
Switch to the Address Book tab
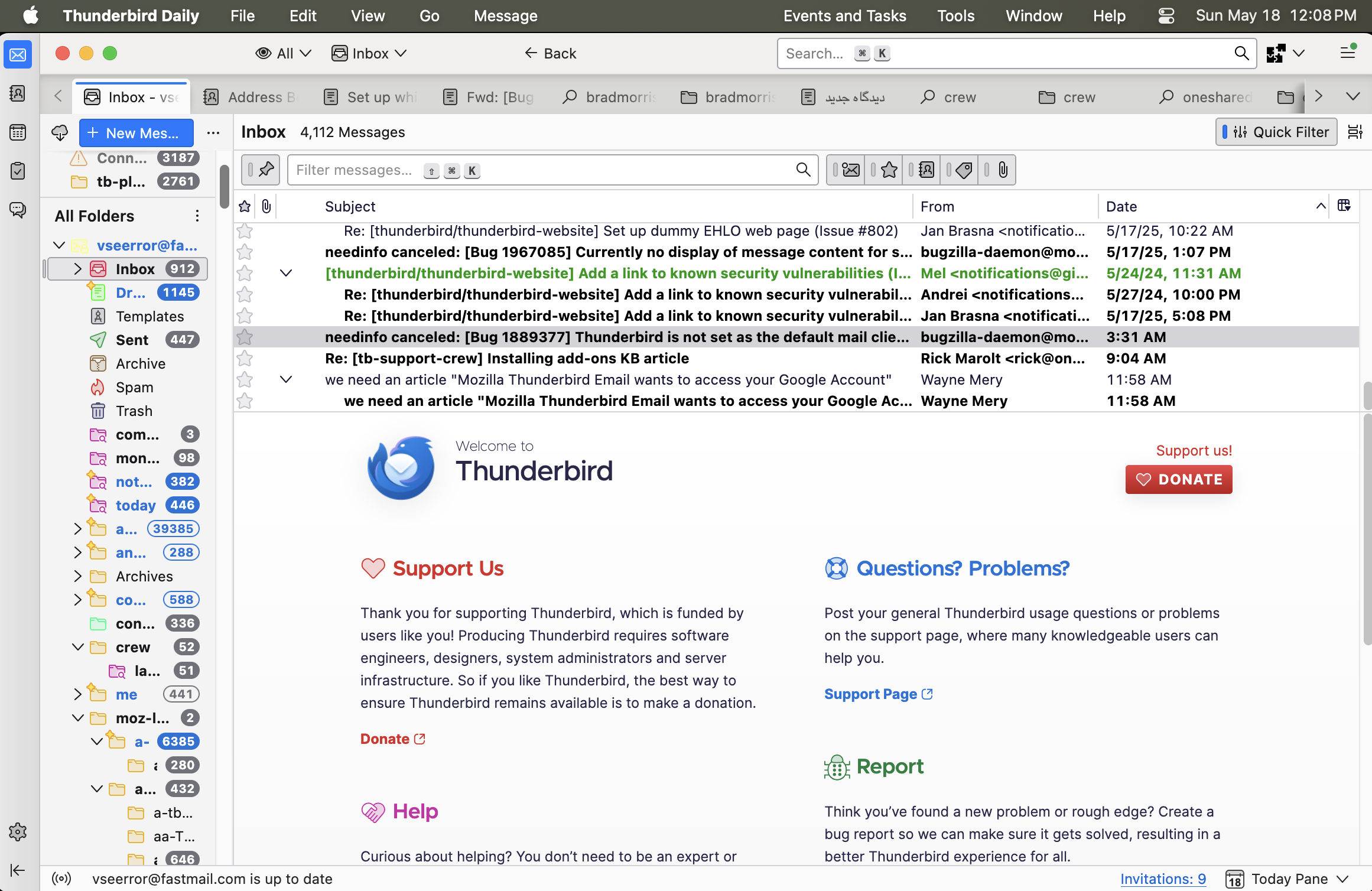251,97
